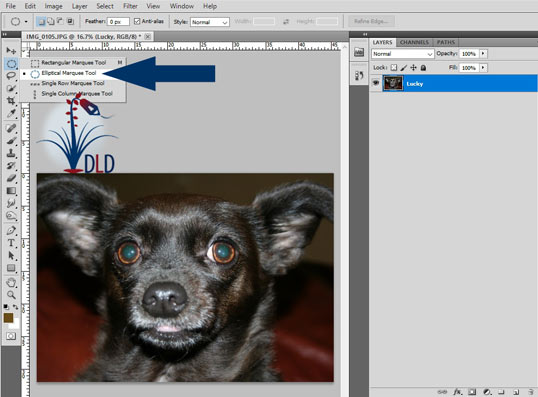Open the Window menu
This screenshot has height=397, width=538.
[x=182, y=6]
